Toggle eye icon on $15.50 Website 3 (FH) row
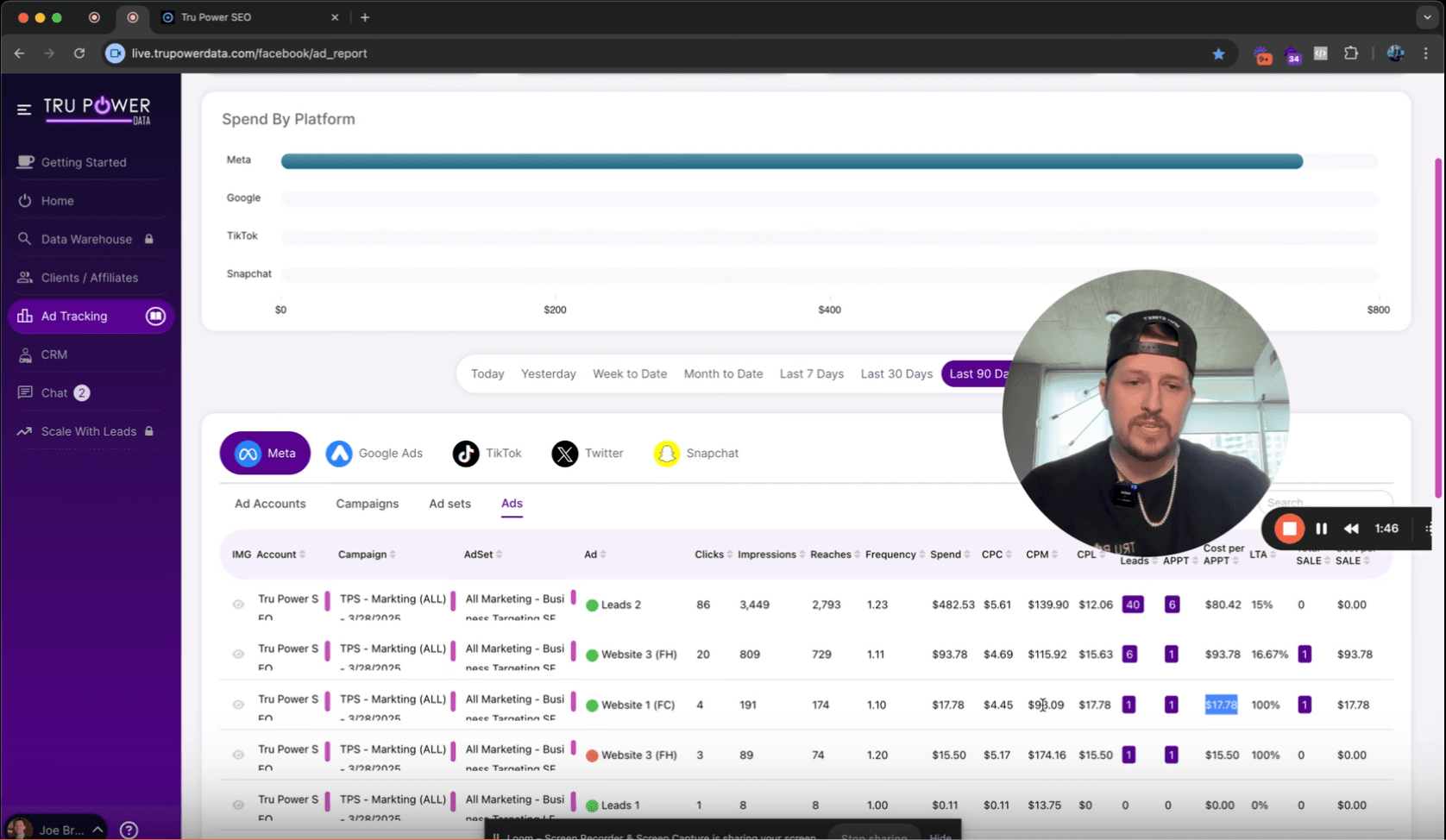 (x=238, y=755)
